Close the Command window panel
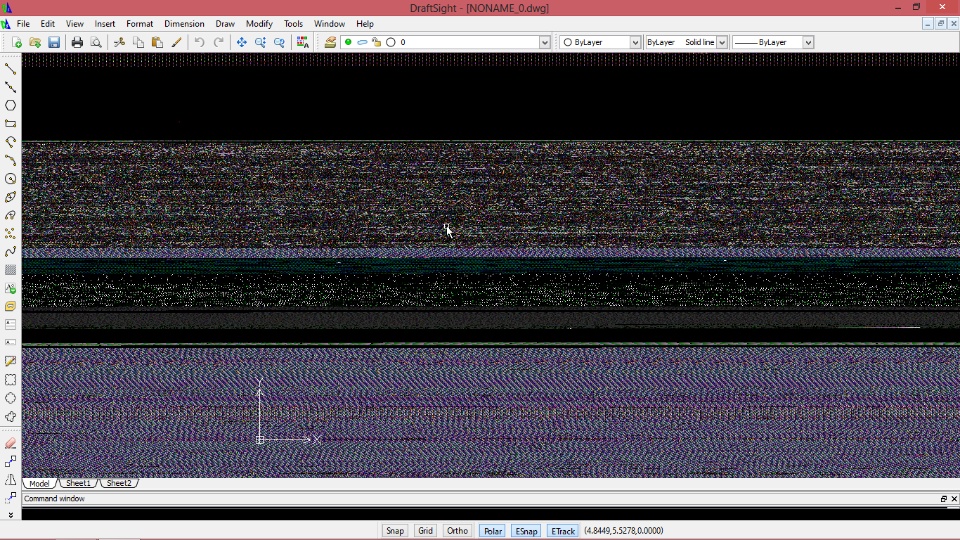This screenshot has width=960, height=540. (x=954, y=499)
